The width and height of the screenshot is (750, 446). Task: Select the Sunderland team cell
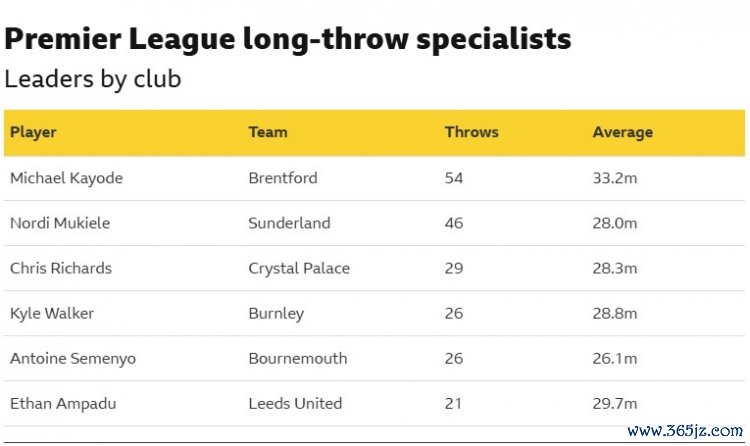[x=289, y=223]
